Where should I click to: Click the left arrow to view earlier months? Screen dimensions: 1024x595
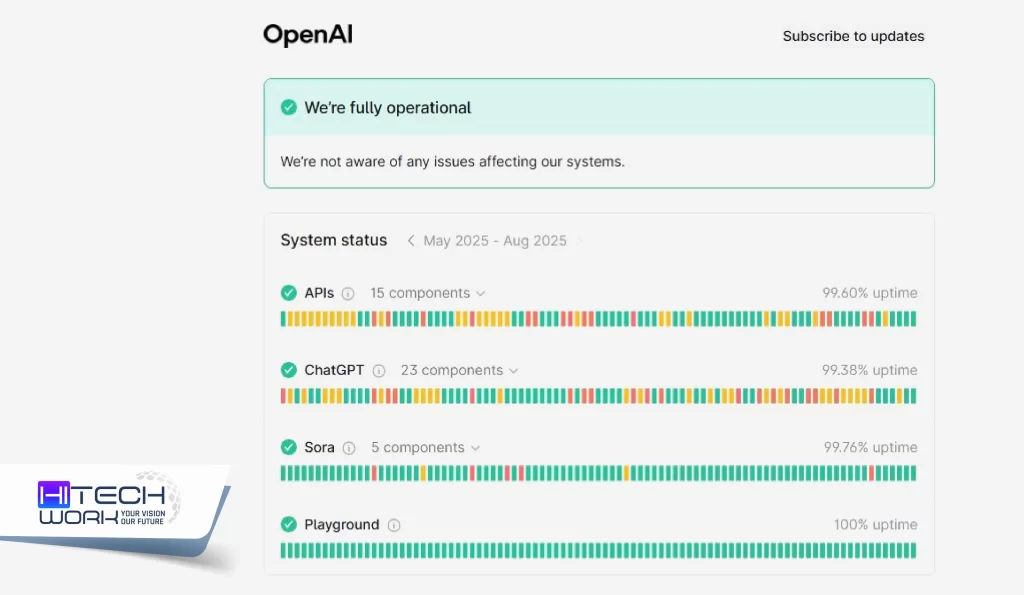pos(411,240)
